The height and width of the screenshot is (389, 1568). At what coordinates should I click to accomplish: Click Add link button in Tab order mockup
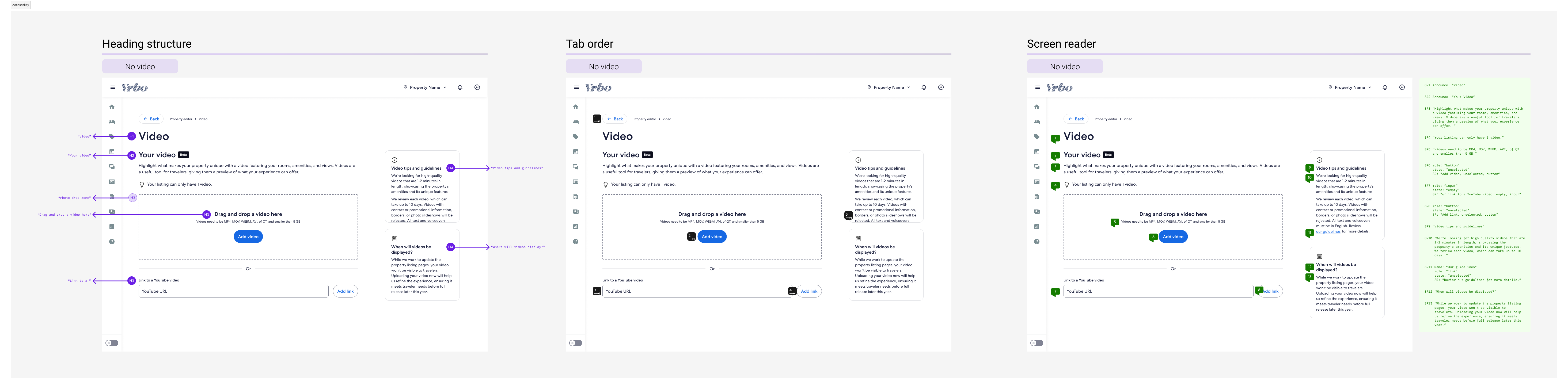[809, 291]
